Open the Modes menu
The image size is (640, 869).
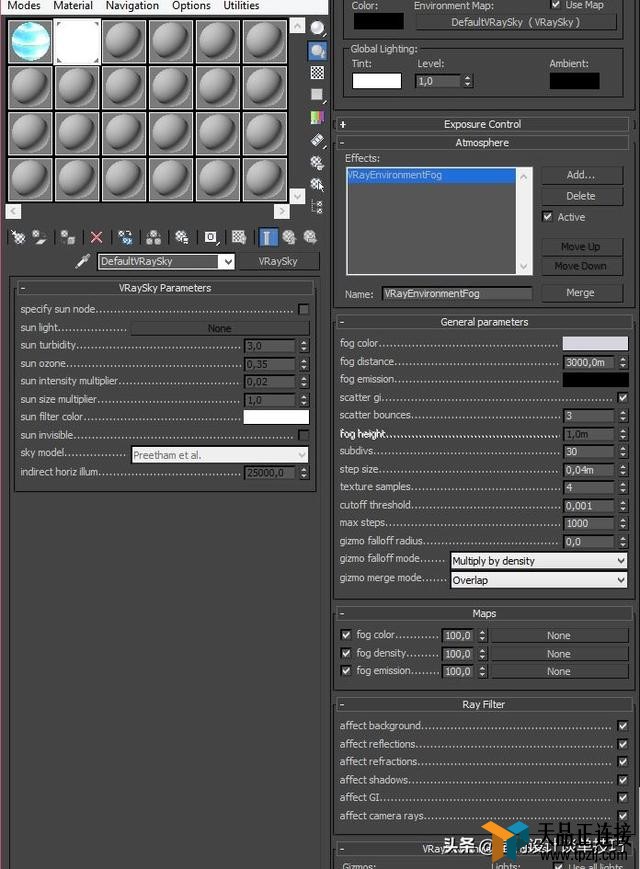click(x=24, y=6)
